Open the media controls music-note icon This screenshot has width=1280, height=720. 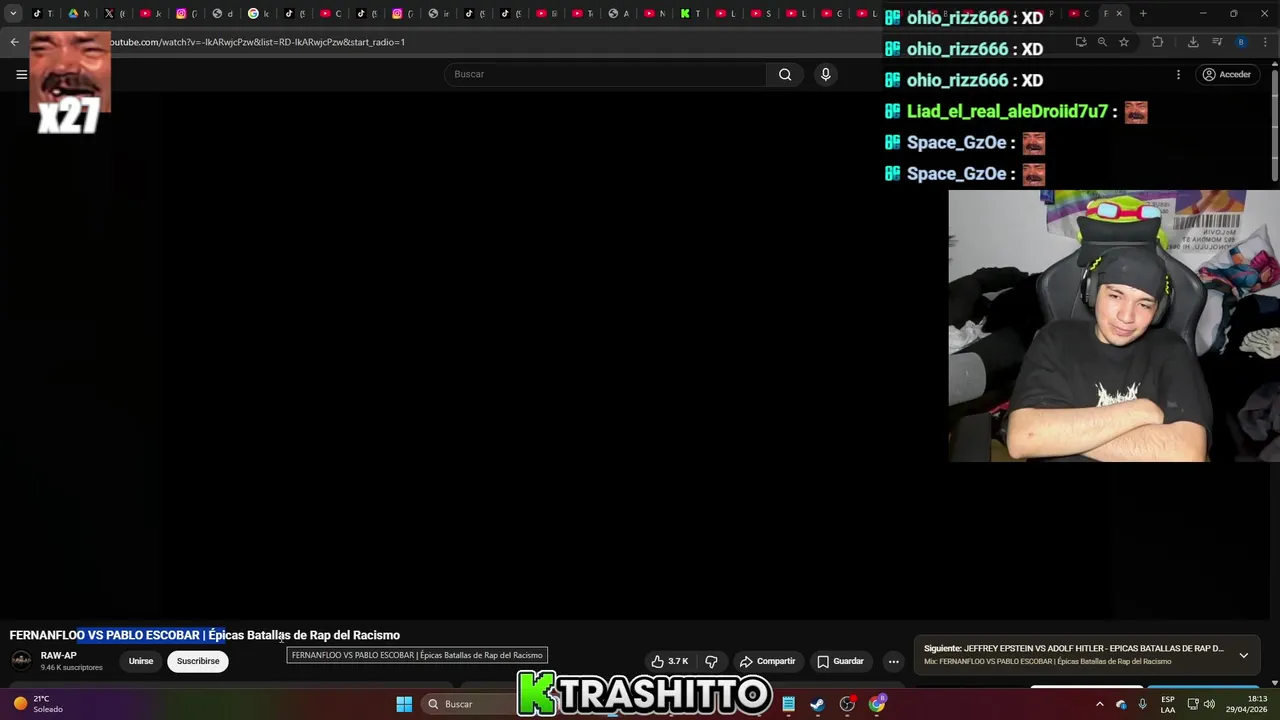pyautogui.click(x=1217, y=42)
